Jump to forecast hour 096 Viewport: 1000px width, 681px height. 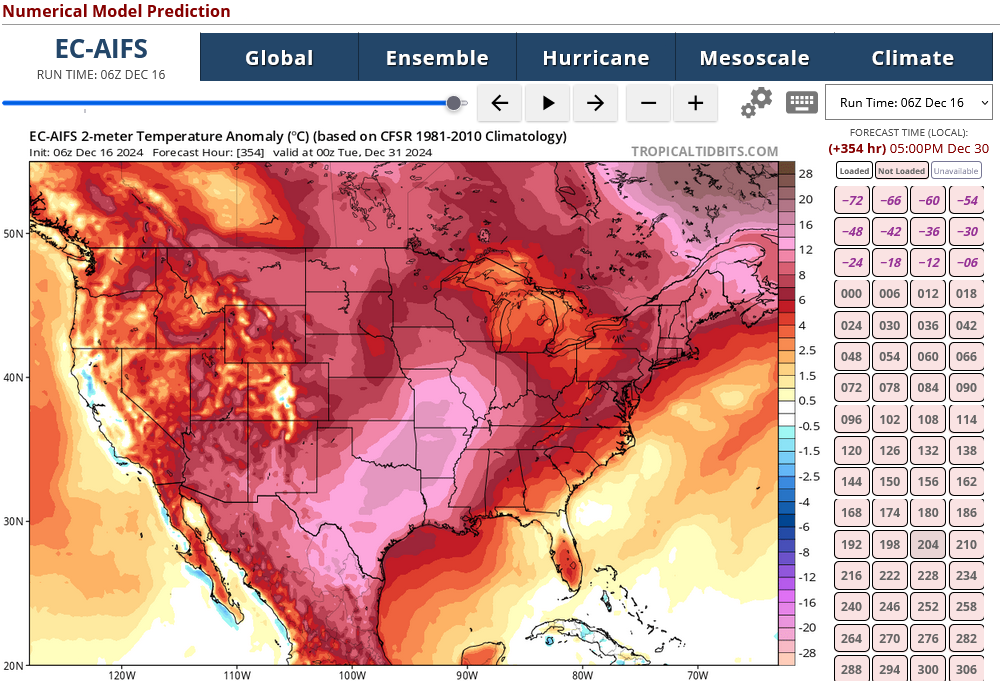pos(851,420)
